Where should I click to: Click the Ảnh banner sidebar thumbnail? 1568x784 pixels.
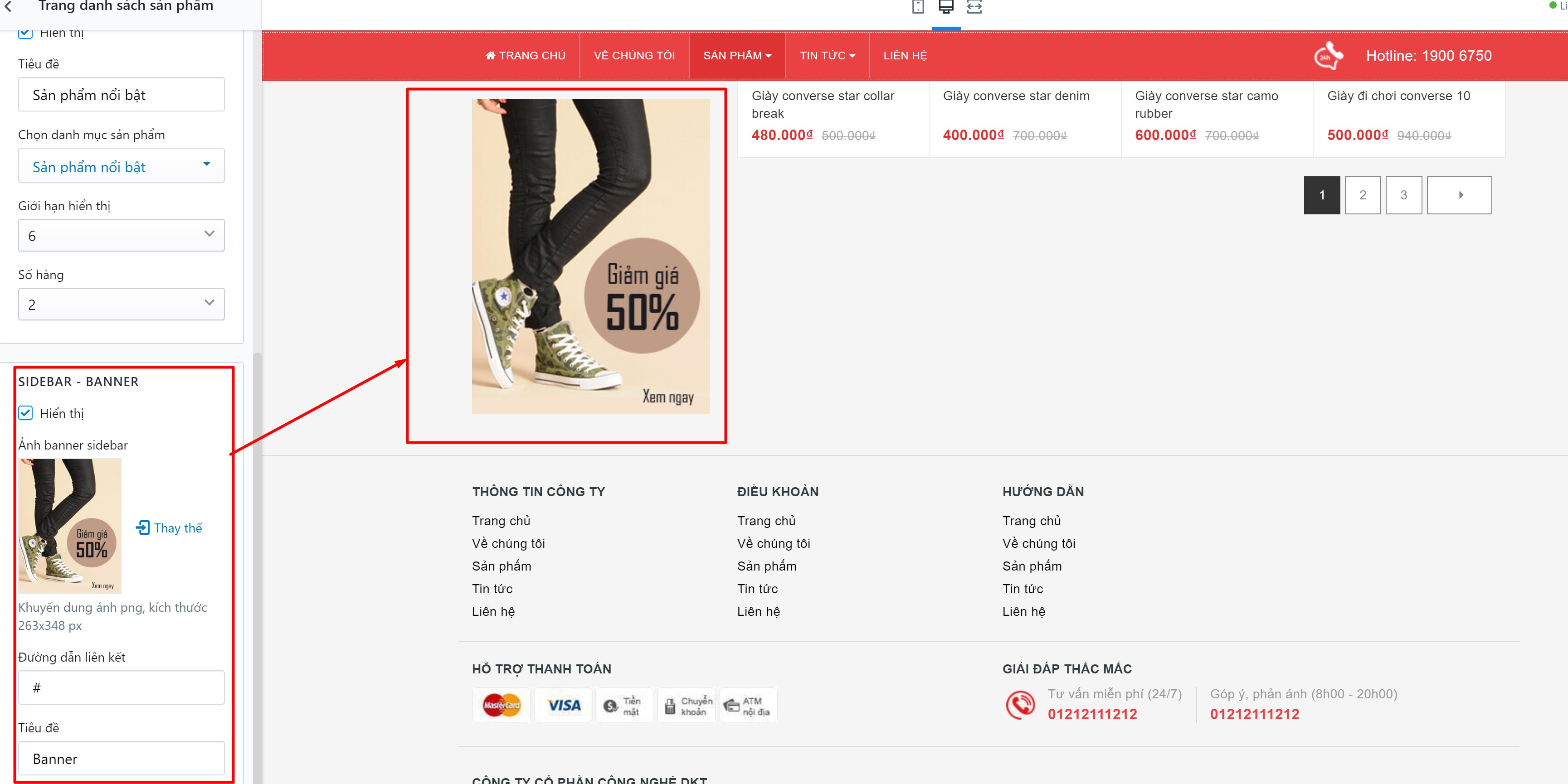tap(69, 526)
